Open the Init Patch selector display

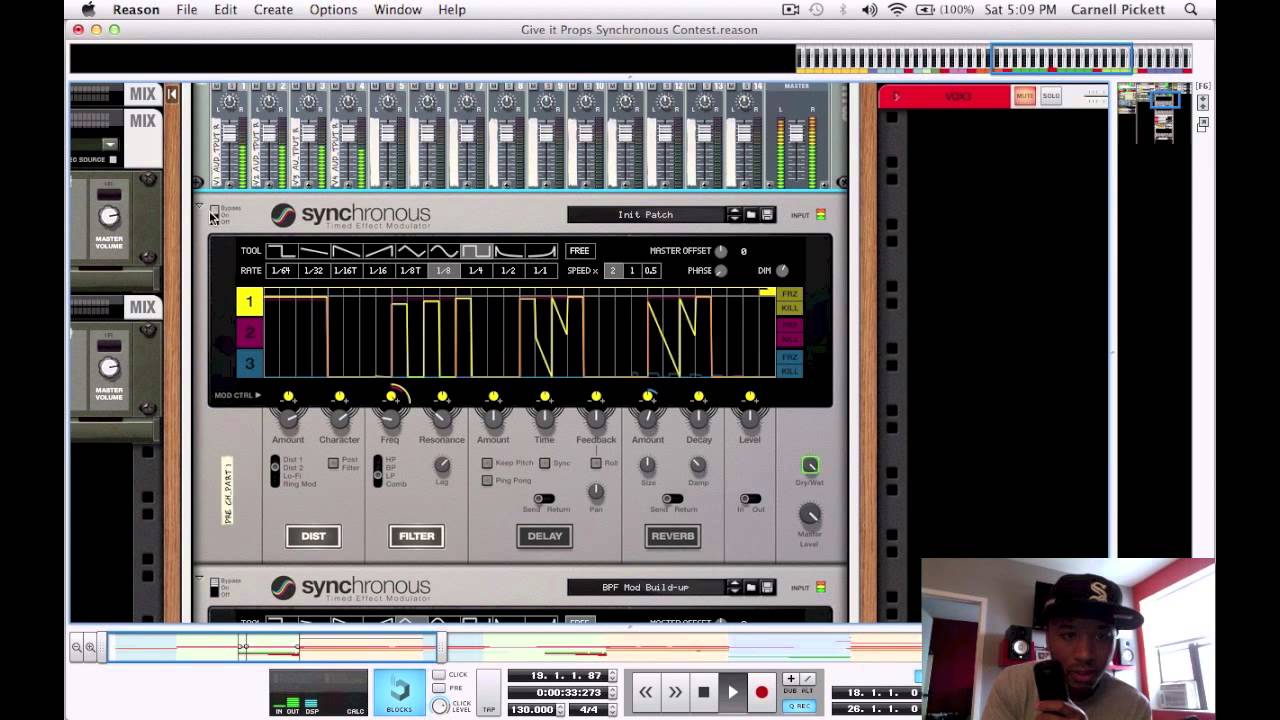click(x=645, y=215)
